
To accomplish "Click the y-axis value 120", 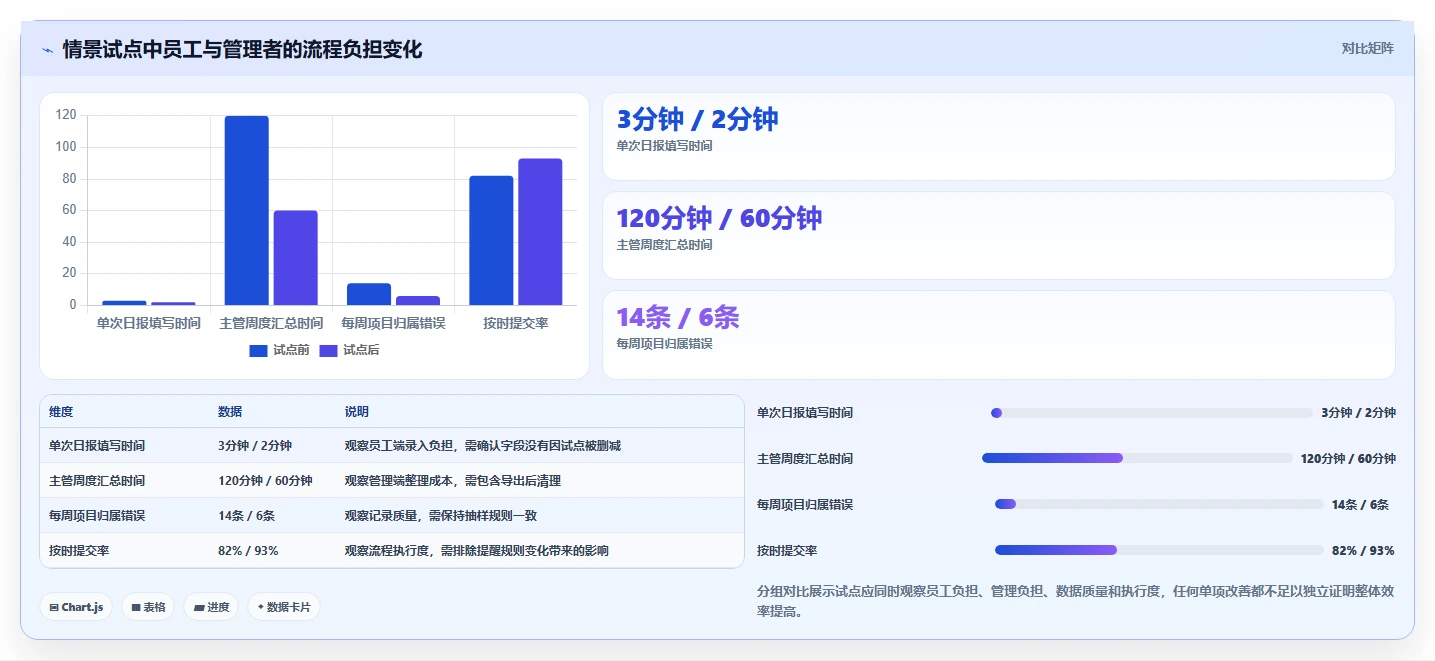I will click(x=66, y=115).
